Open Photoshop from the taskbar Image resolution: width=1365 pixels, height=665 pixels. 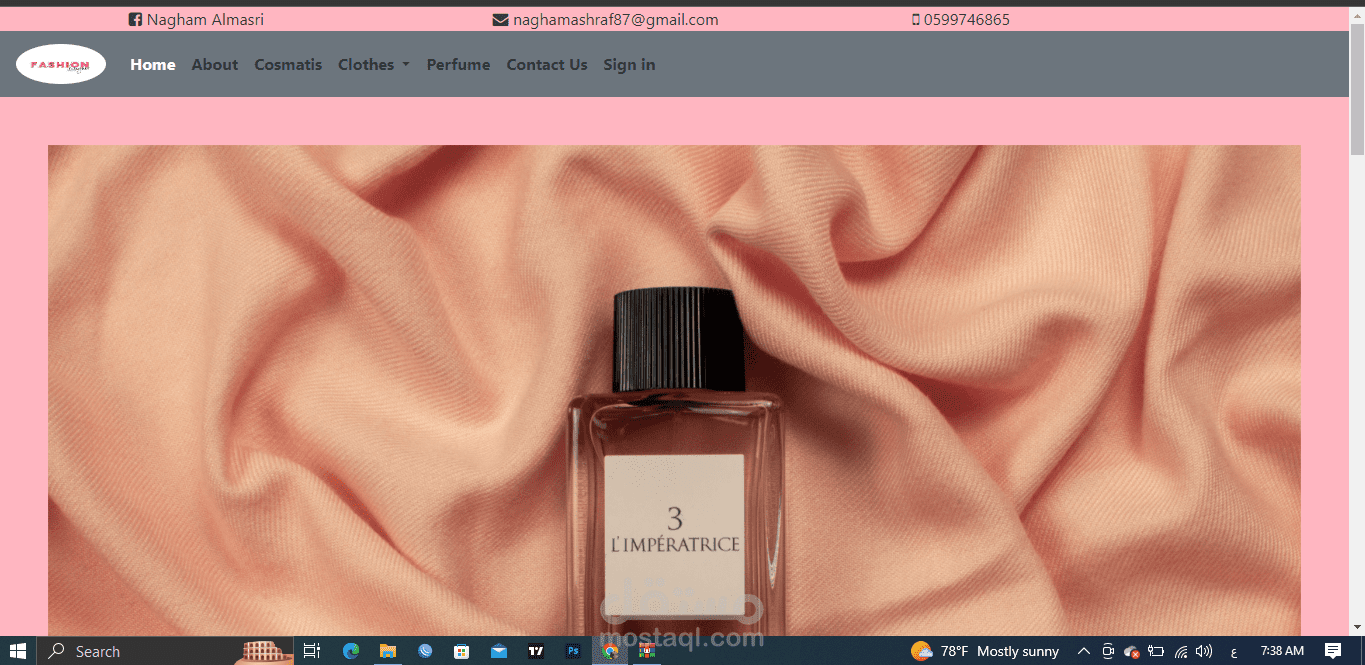[x=573, y=651]
